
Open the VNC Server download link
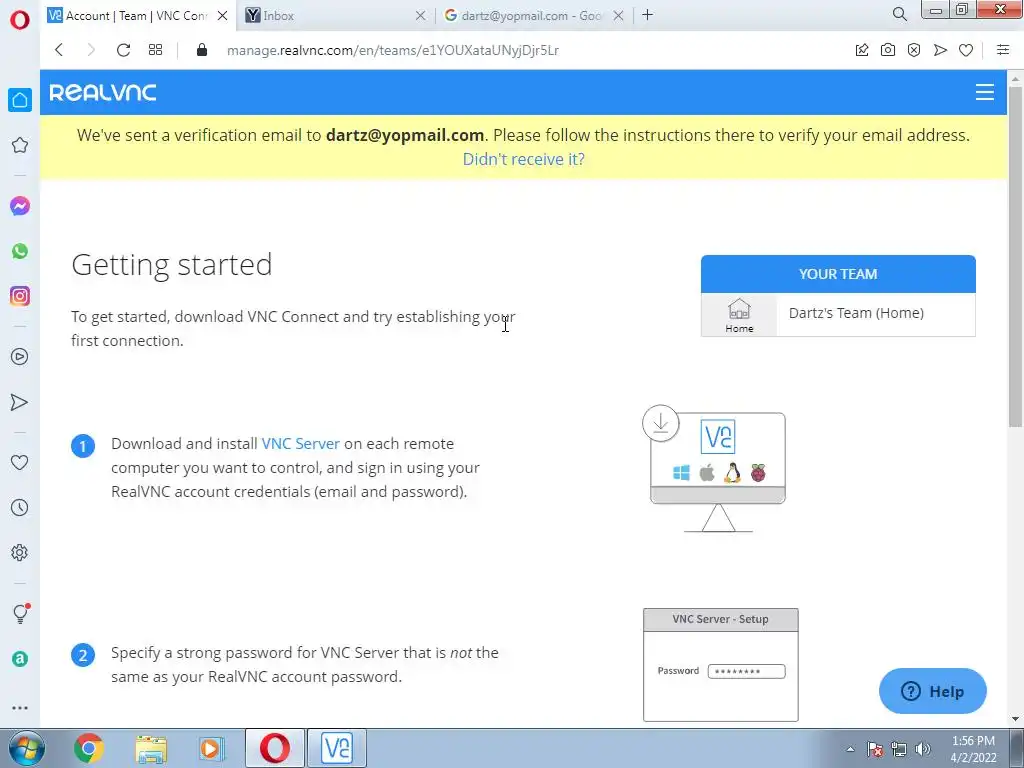point(300,443)
